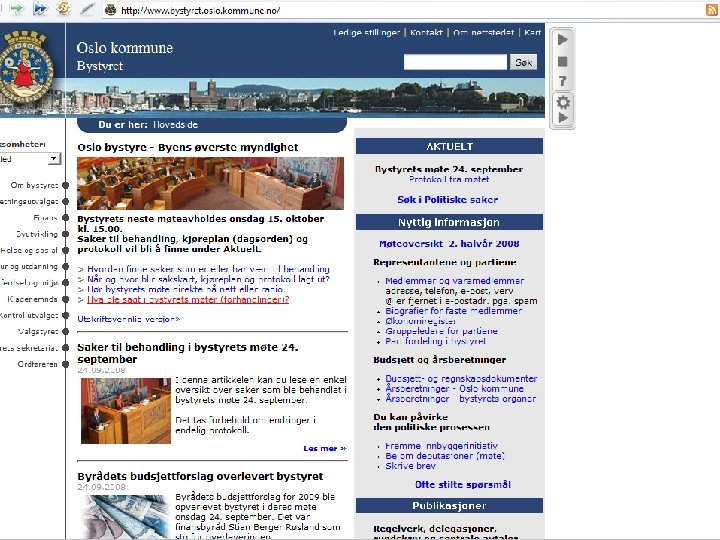This screenshot has height=540, width=720.
Task: Open the Skrive brev link
Action: coord(411,466)
